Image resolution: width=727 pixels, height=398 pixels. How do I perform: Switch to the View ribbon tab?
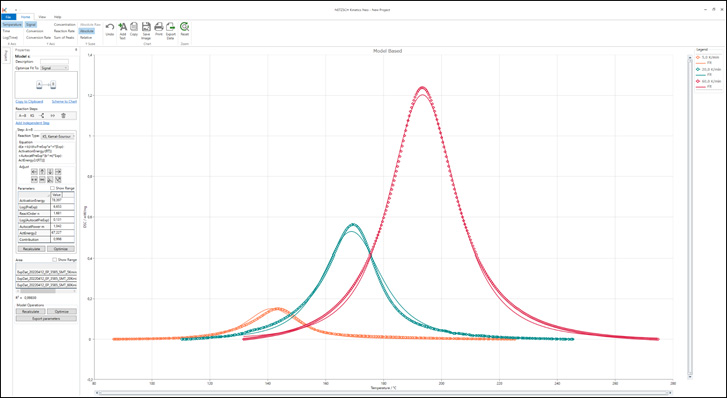tap(42, 17)
